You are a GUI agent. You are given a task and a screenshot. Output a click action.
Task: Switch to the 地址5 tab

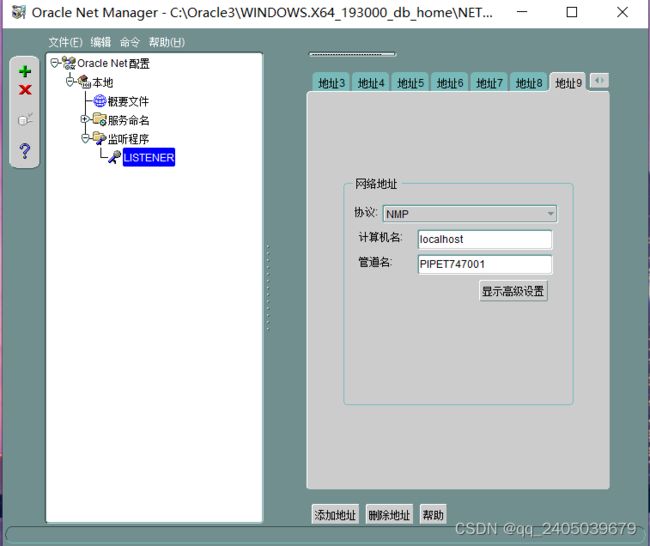tap(410, 83)
